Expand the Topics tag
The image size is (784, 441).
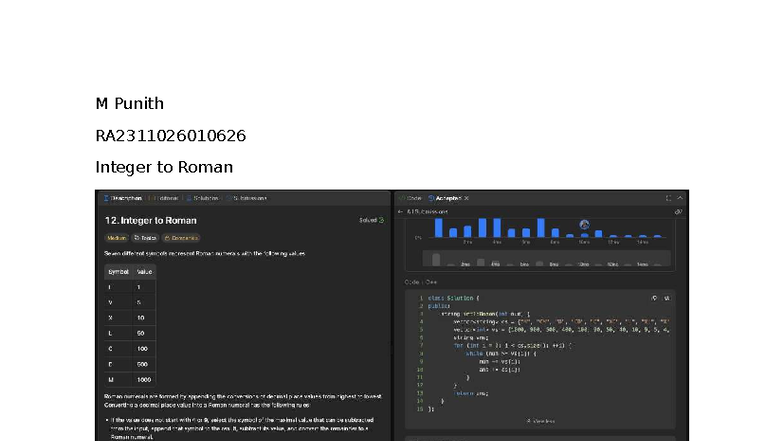pyautogui.click(x=146, y=238)
